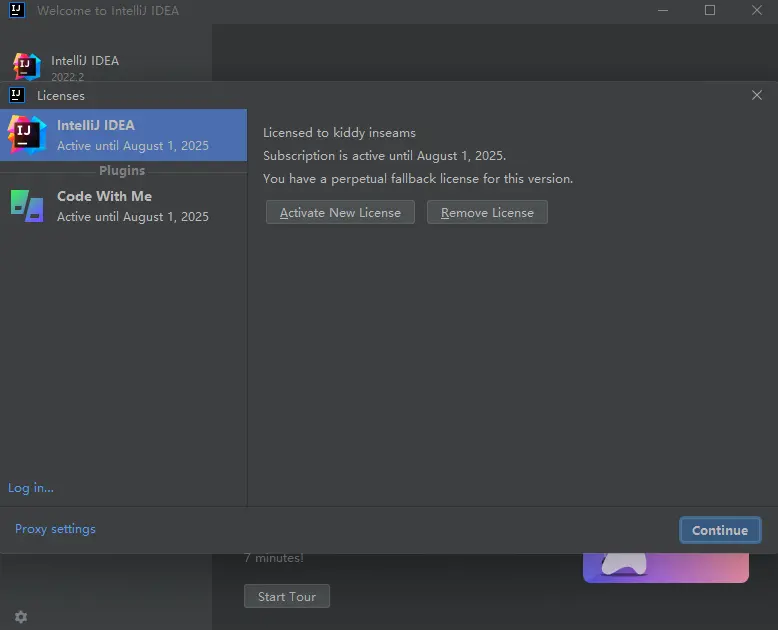Image resolution: width=778 pixels, height=630 pixels.
Task: Click the Code With Me plugin icon
Action: (x=27, y=206)
